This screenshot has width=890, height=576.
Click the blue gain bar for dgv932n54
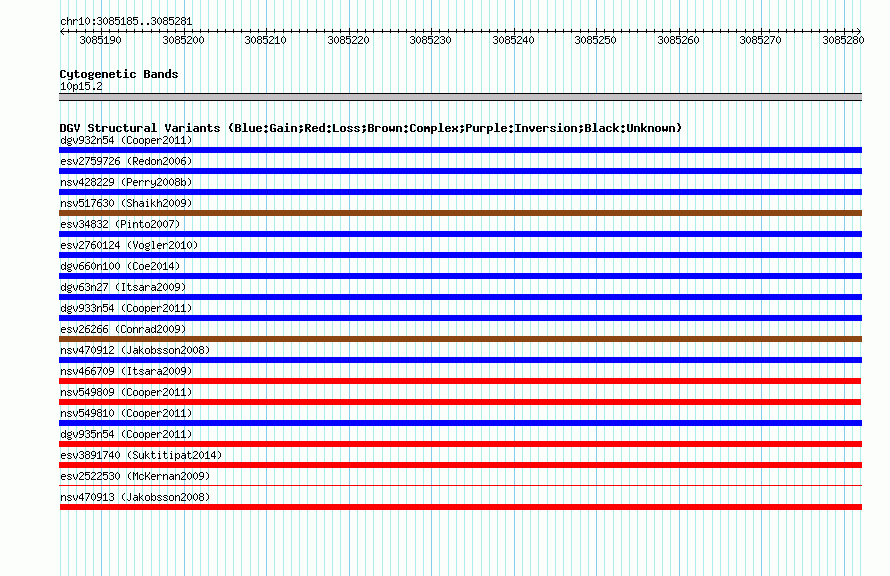point(460,150)
